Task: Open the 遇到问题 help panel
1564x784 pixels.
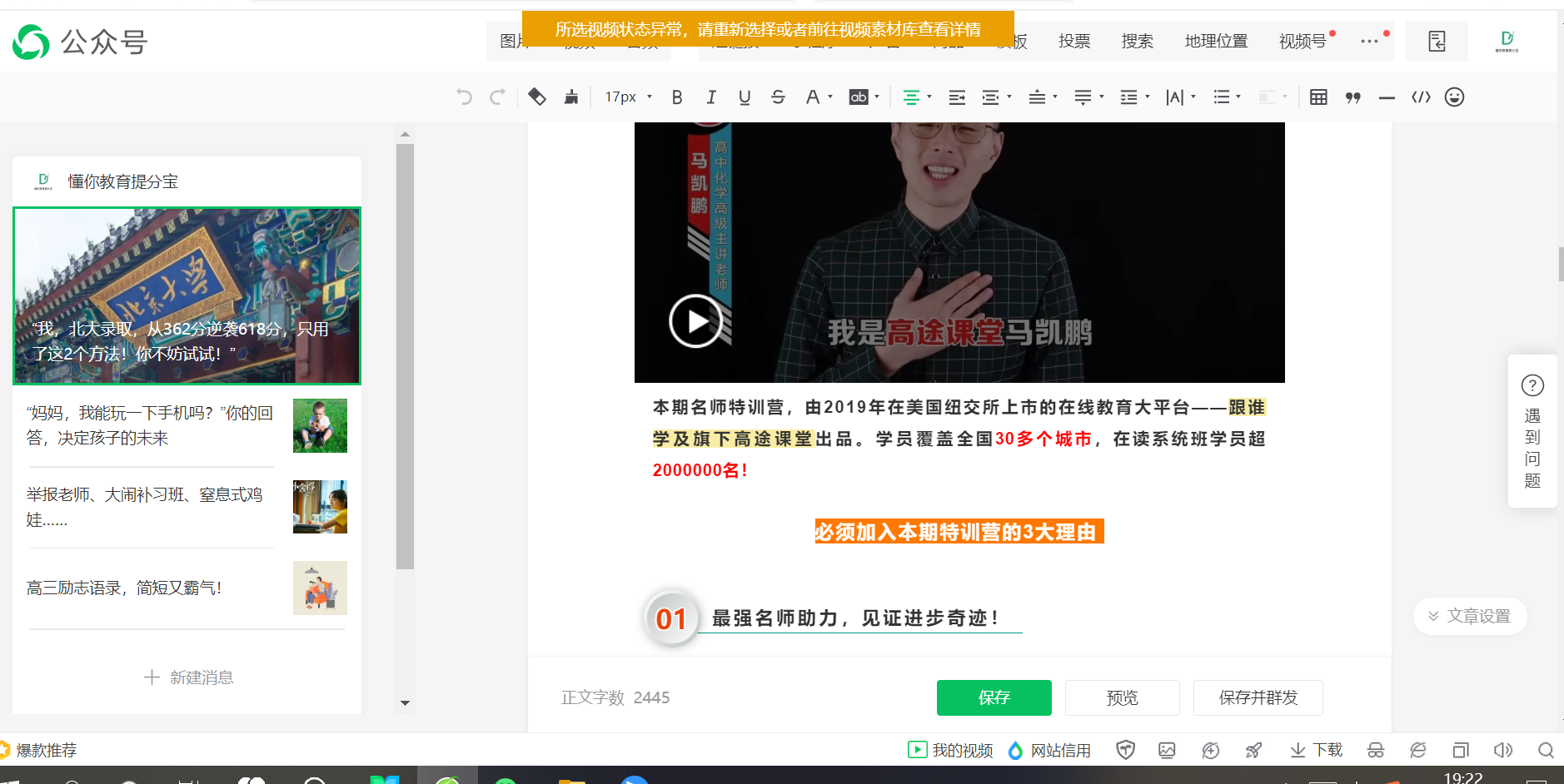Action: click(1532, 431)
